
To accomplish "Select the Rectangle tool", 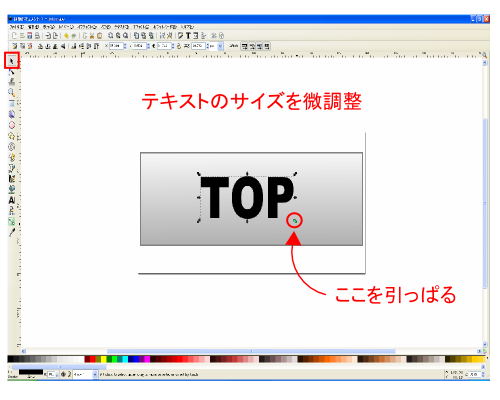I will click(12, 103).
